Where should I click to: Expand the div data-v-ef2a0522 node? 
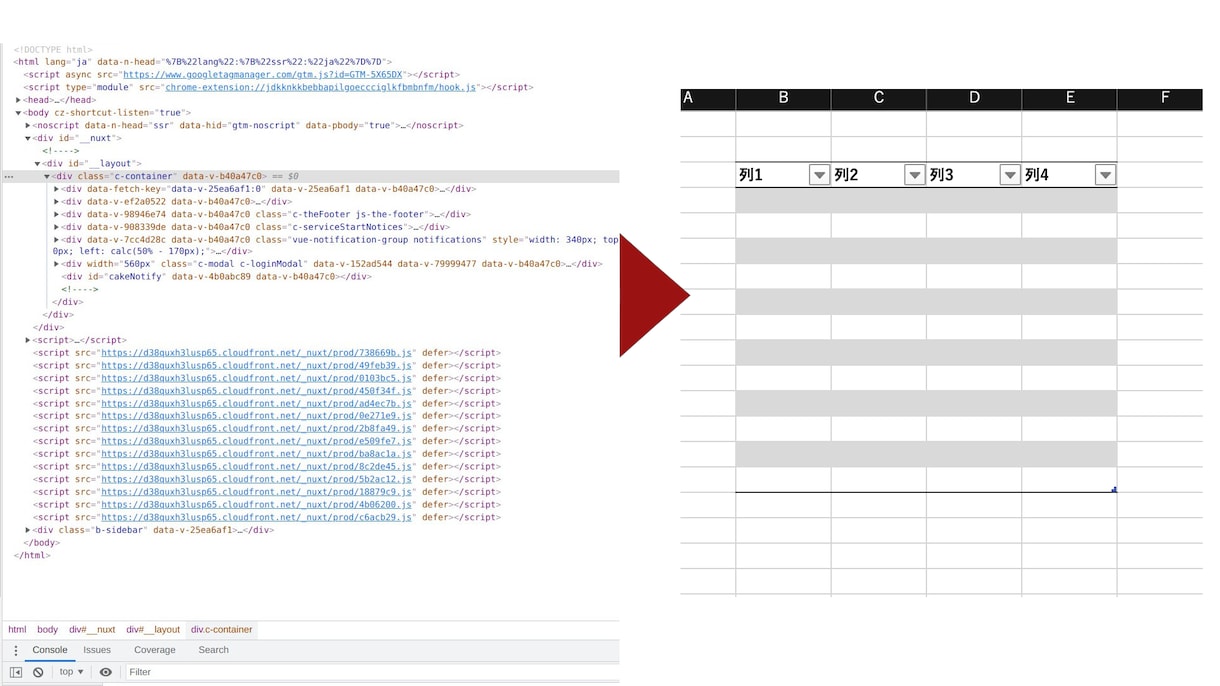click(57, 202)
